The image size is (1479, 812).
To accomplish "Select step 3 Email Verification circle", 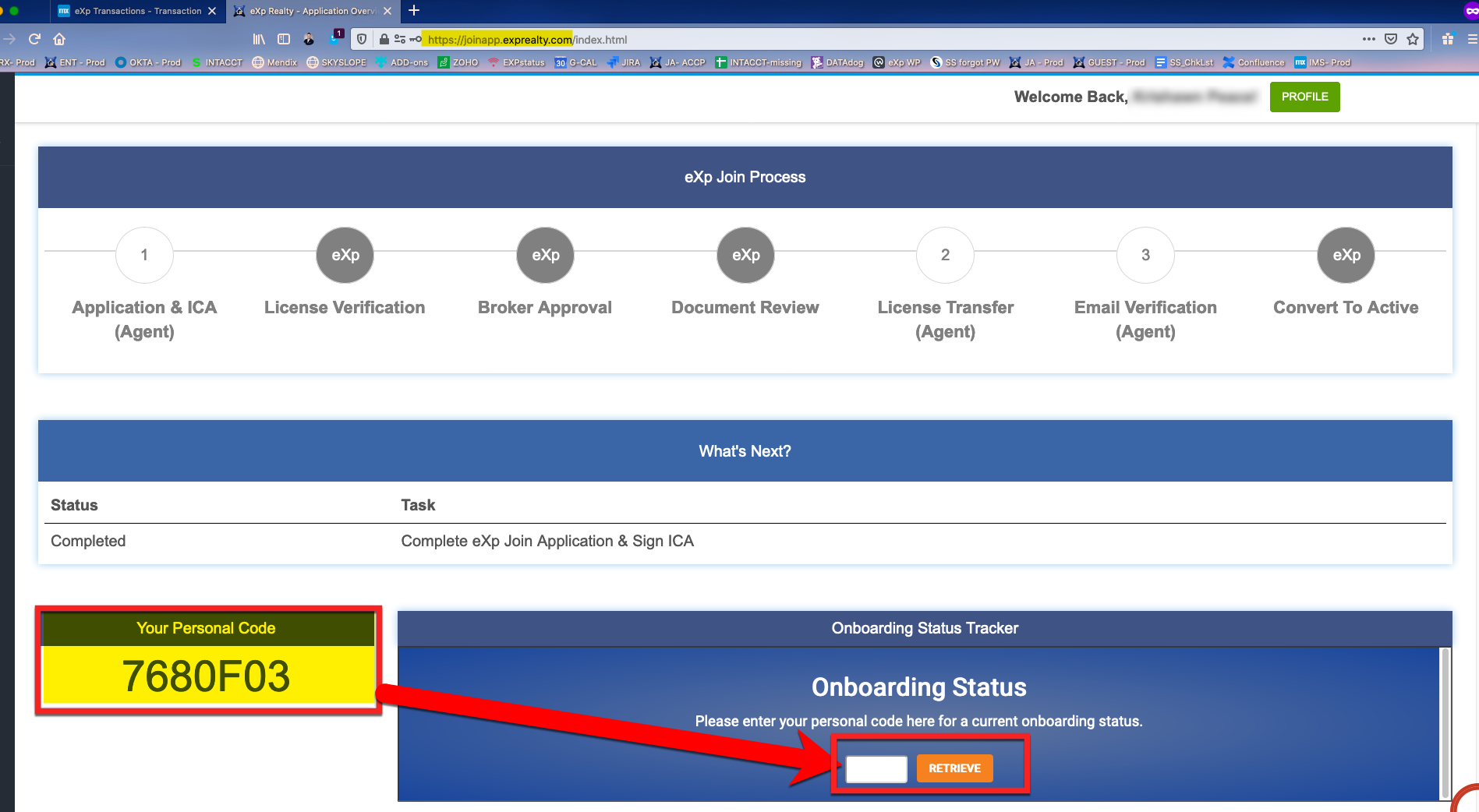I will point(1145,255).
